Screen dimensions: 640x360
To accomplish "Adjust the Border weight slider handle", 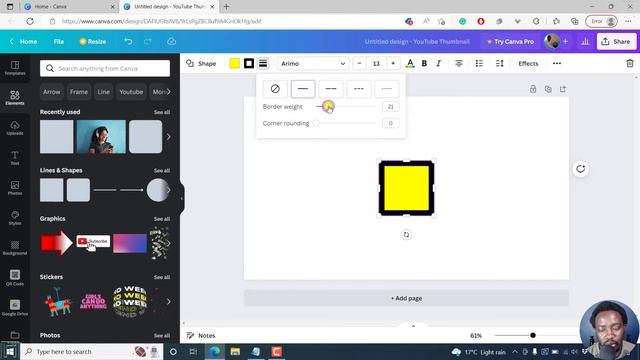I will point(328,106).
